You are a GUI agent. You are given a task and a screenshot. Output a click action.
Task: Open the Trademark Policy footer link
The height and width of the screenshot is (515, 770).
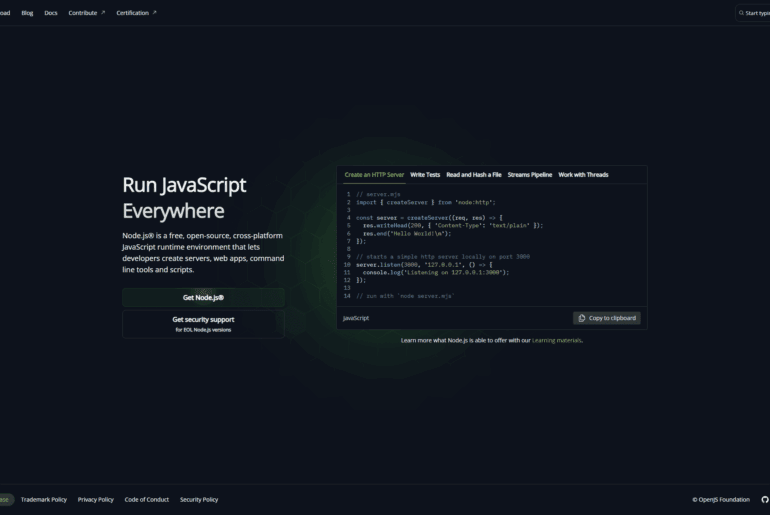click(44, 499)
